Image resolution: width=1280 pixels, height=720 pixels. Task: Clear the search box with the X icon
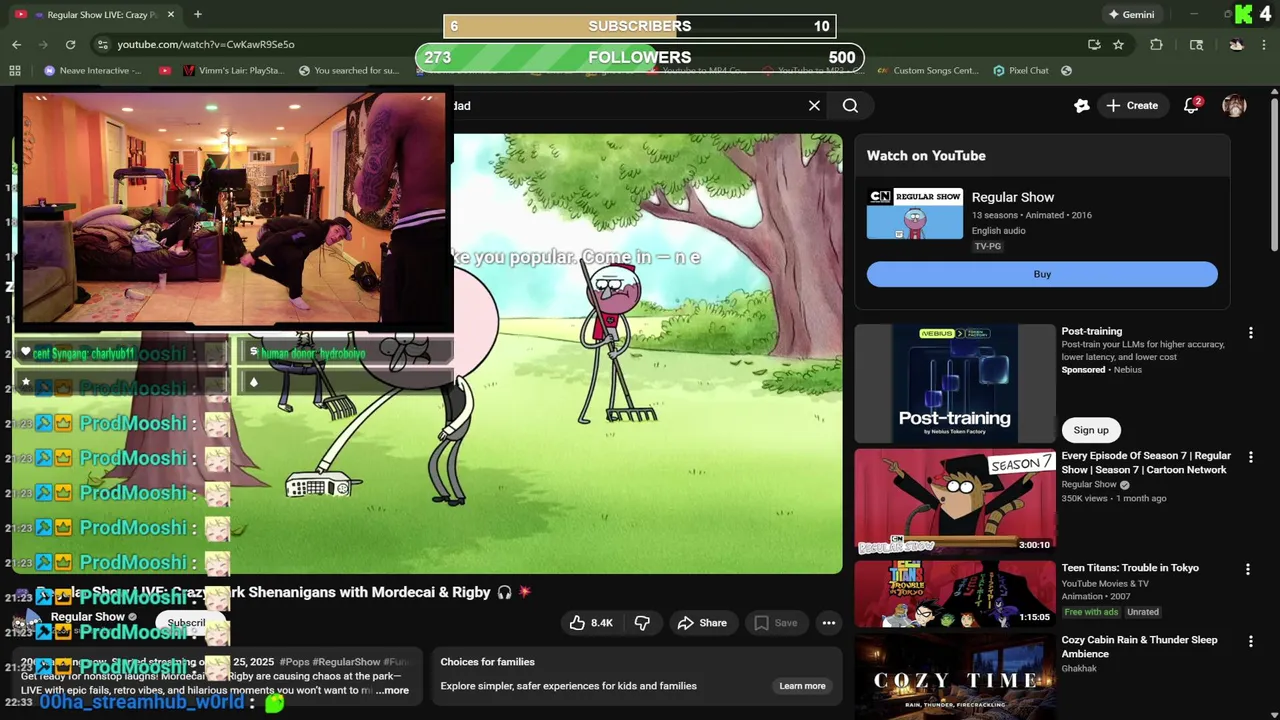[x=814, y=106]
